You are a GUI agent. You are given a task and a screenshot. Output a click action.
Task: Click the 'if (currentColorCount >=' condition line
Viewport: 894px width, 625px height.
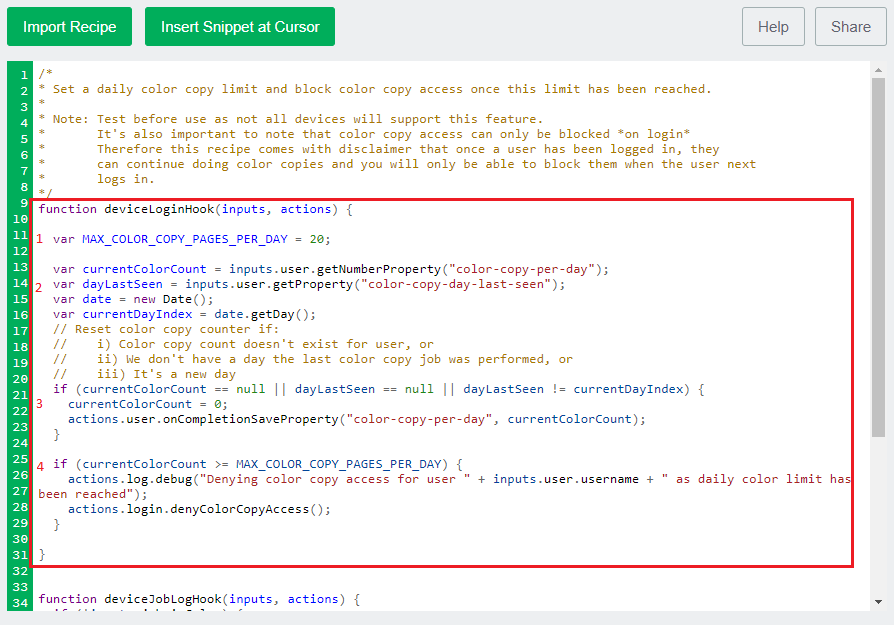pyautogui.click(x=258, y=464)
